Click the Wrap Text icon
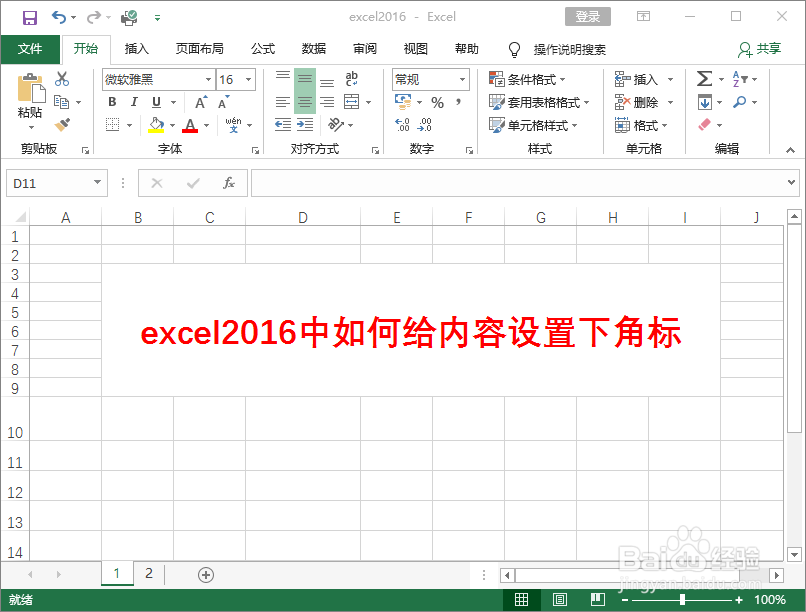806x612 pixels. tap(352, 79)
